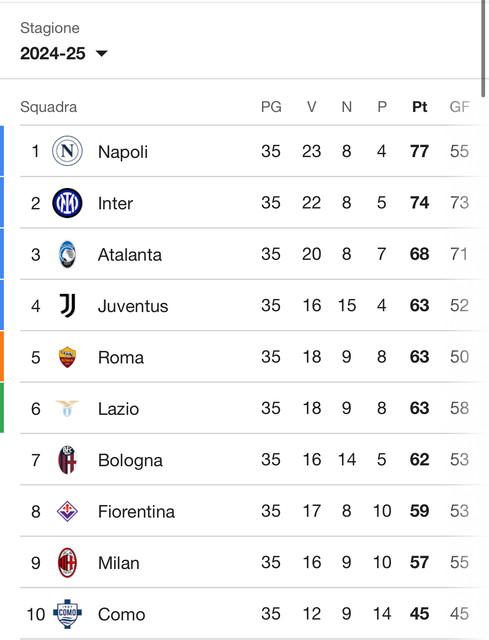Select the PG column header
489x640 pixels.
271,107
